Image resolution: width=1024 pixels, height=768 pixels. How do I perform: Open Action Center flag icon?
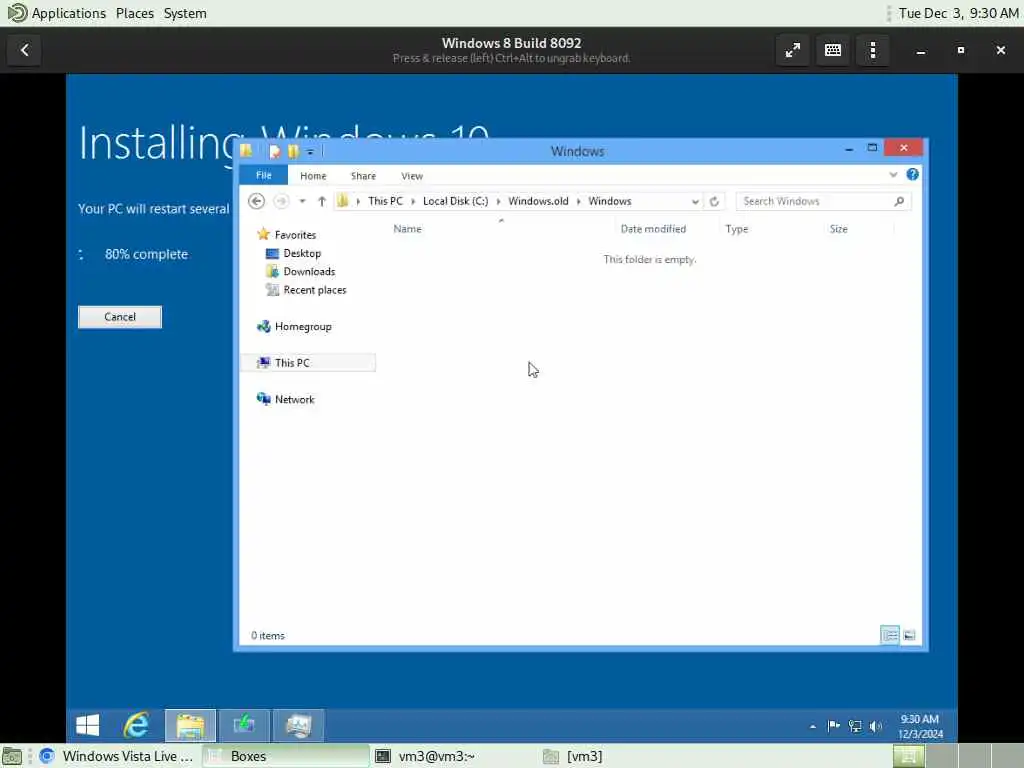coord(834,726)
